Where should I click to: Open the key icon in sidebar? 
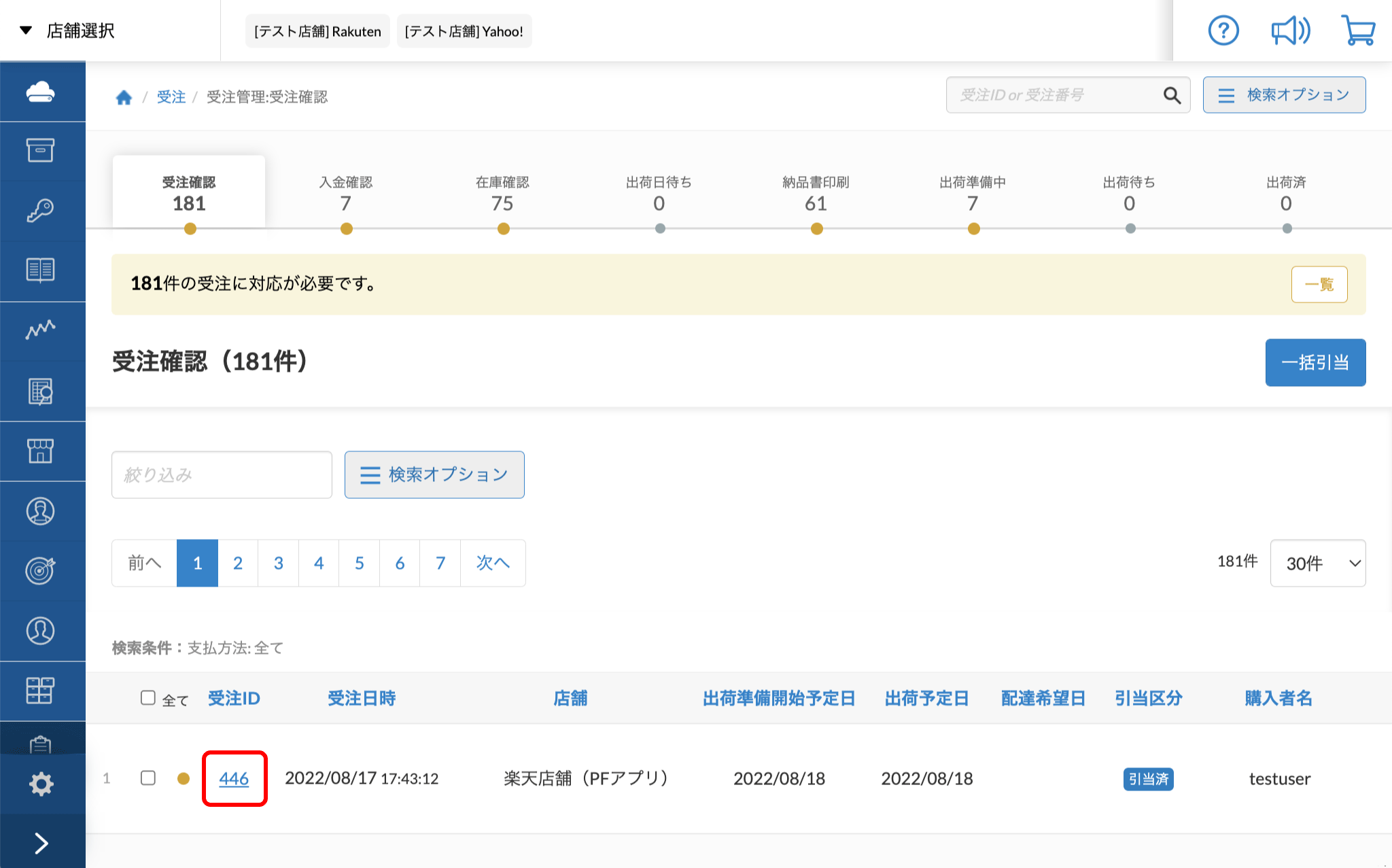tap(41, 211)
